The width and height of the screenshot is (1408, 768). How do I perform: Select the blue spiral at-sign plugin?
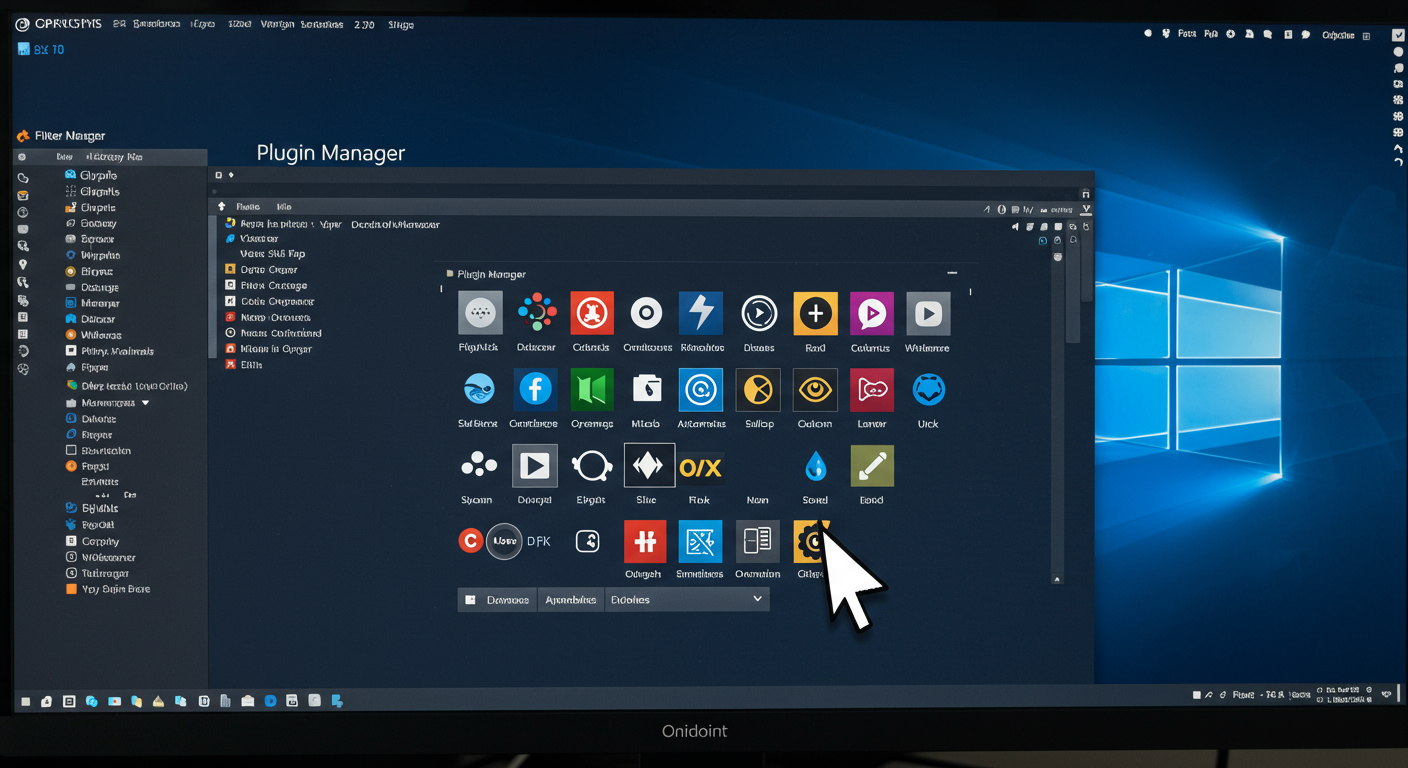point(700,390)
